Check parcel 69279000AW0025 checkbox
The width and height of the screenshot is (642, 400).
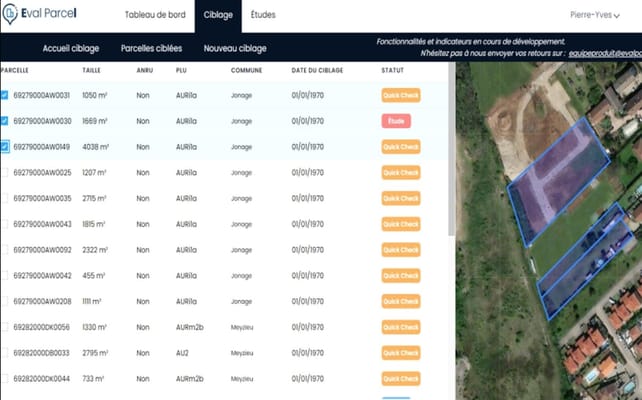[x=5, y=172]
